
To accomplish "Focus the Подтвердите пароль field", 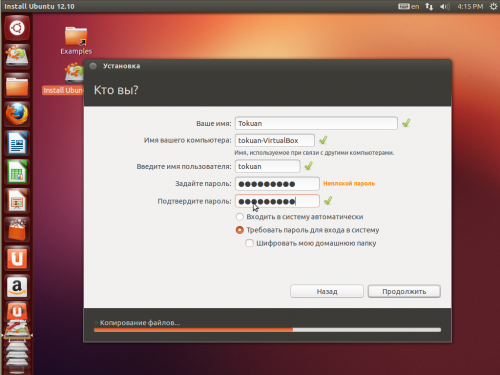I will (x=277, y=201).
